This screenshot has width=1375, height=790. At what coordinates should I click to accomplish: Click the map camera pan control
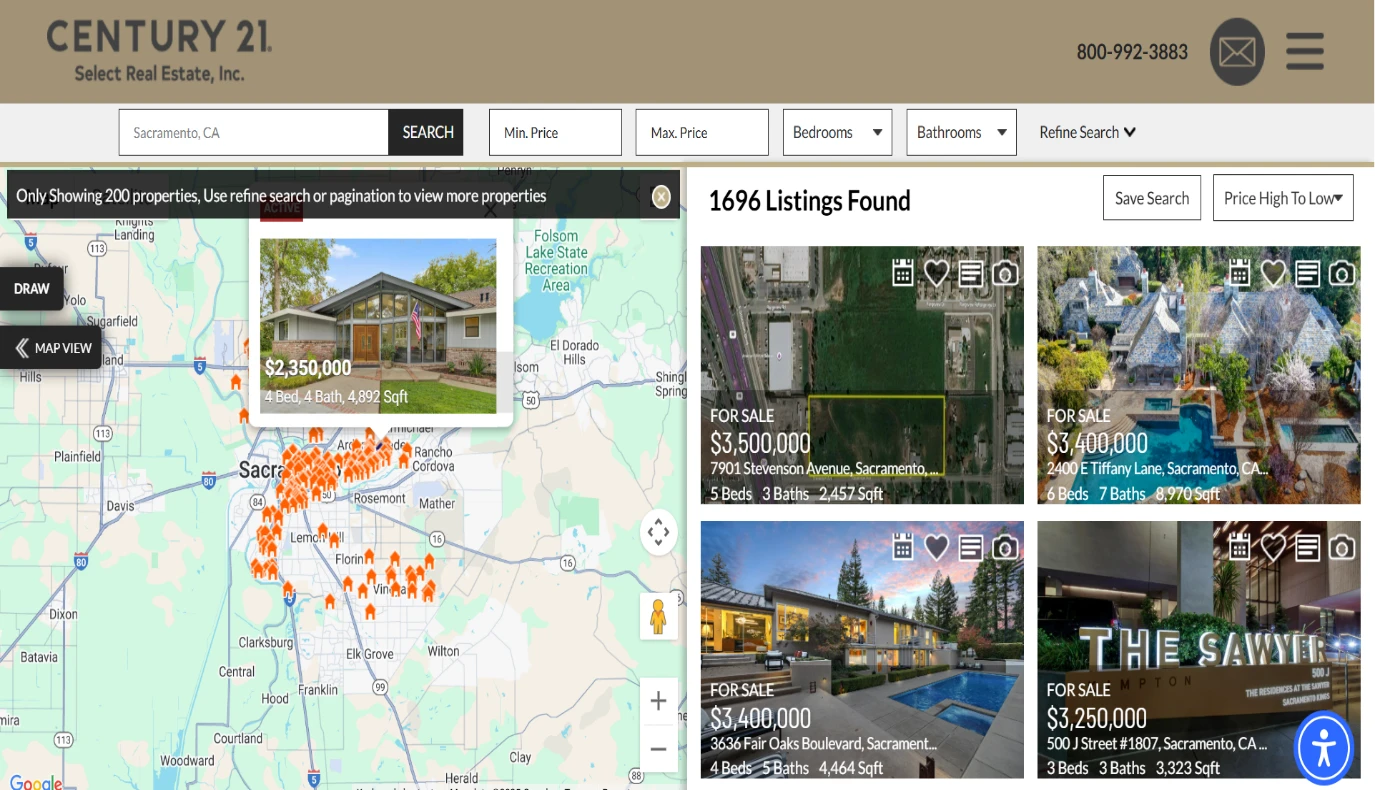click(658, 532)
